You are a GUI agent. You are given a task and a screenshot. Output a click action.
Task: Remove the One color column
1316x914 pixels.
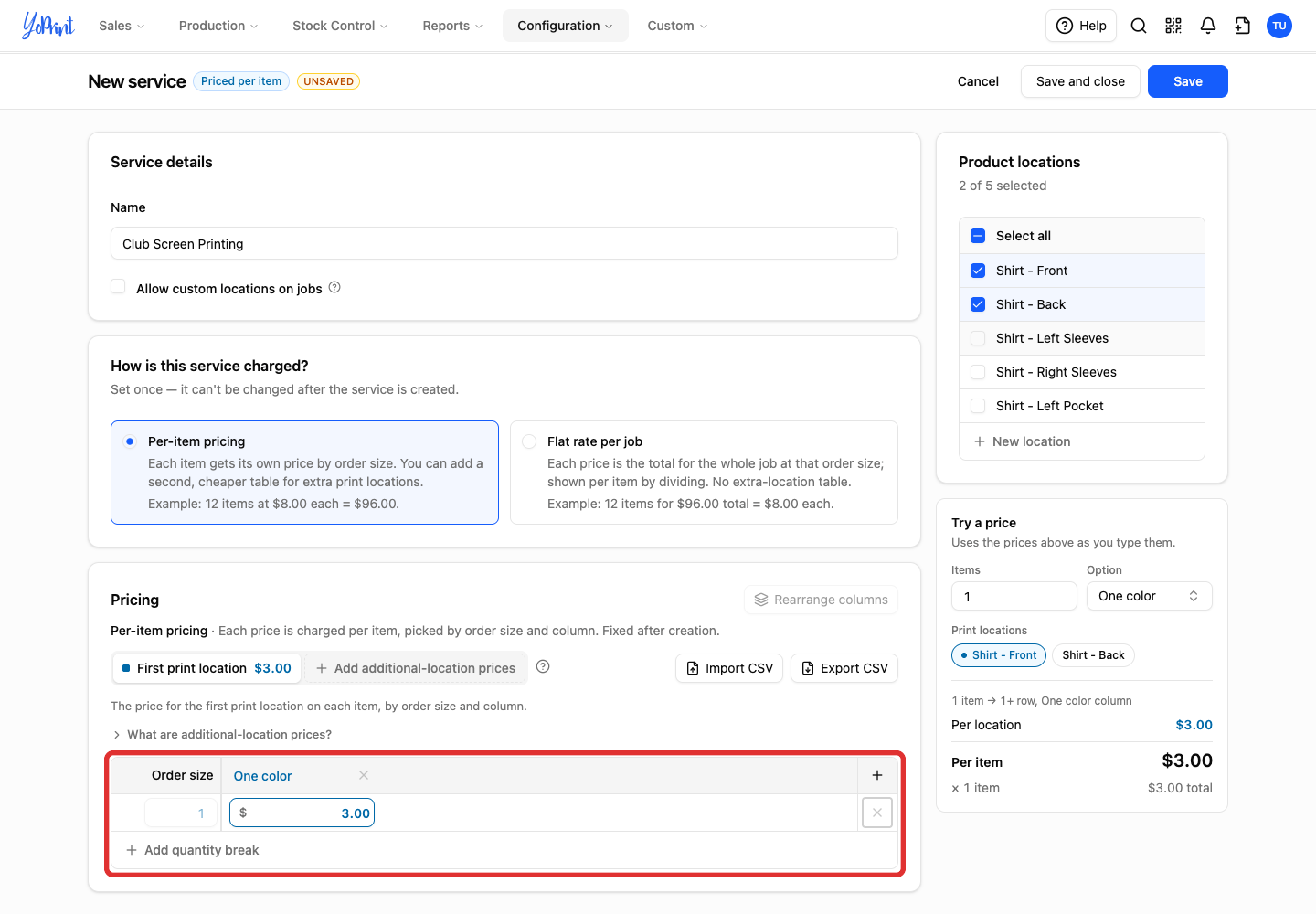click(364, 775)
